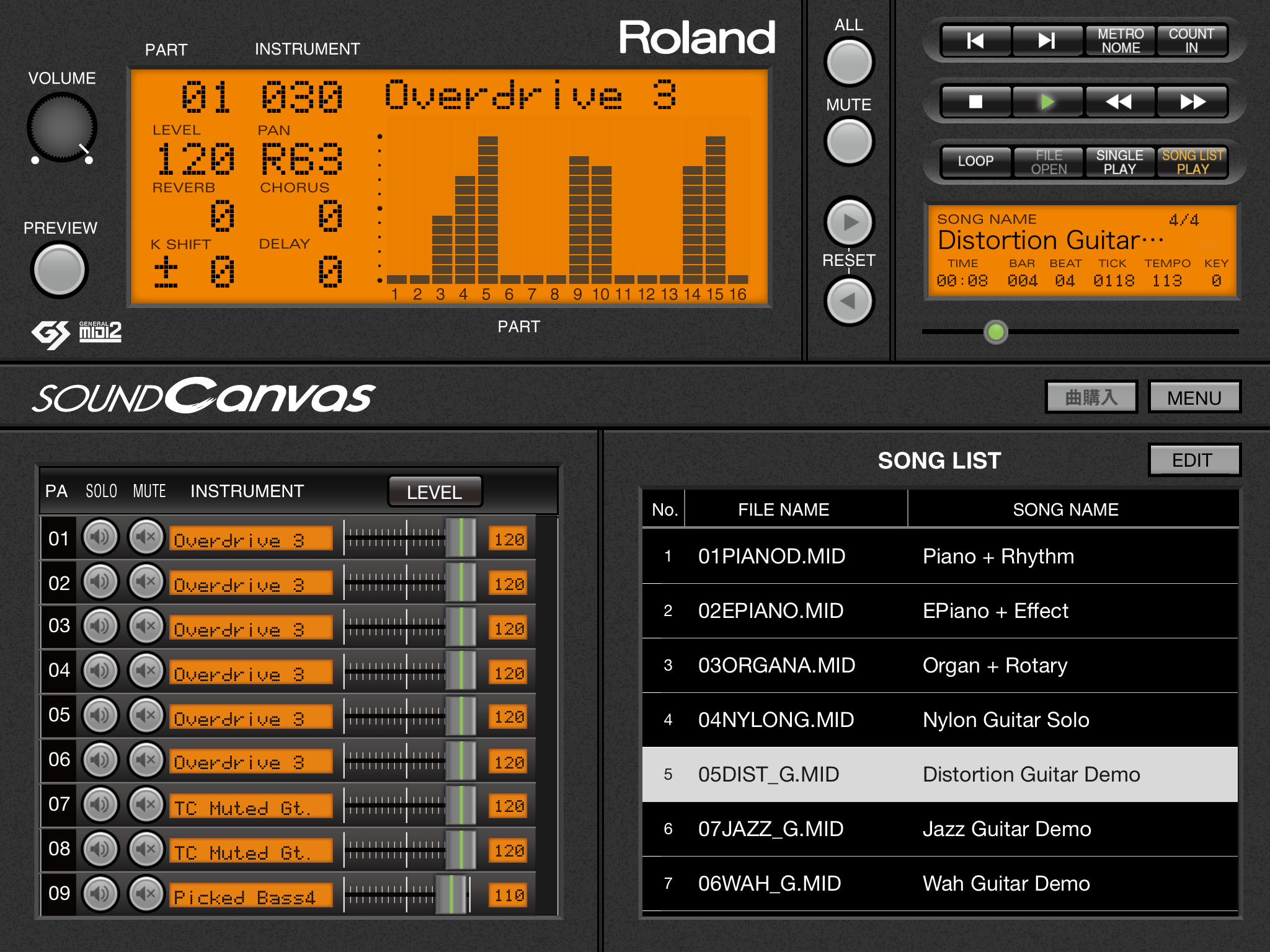The image size is (1270, 952).
Task: Solo part 07
Action: click(x=100, y=804)
